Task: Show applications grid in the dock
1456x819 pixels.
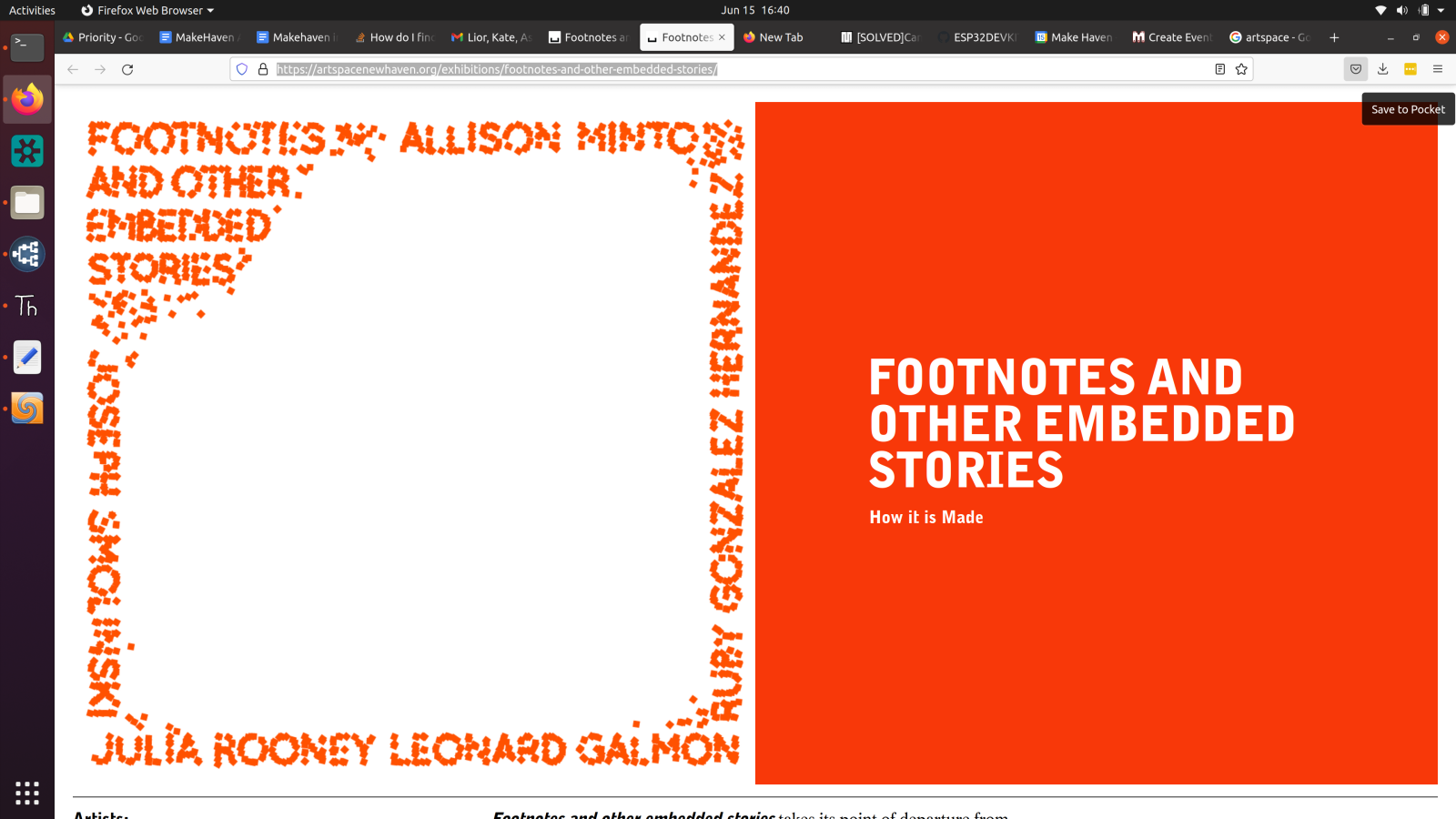Action: 27,793
